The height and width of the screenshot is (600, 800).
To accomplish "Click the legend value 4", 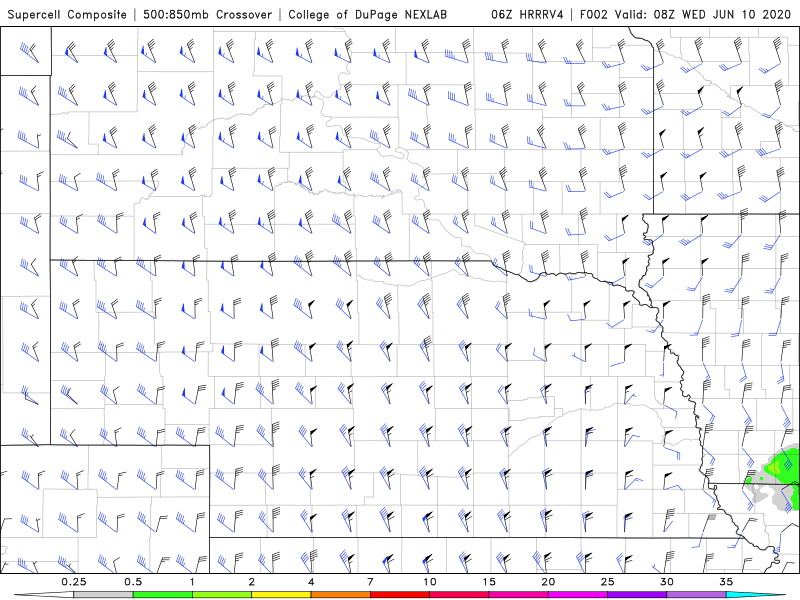I will pyautogui.click(x=311, y=582).
